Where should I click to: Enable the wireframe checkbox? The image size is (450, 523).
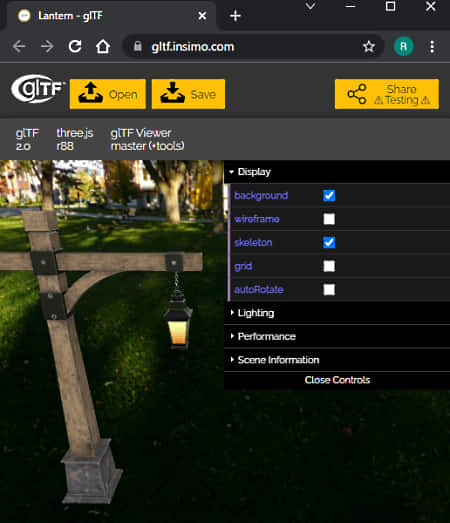click(329, 219)
